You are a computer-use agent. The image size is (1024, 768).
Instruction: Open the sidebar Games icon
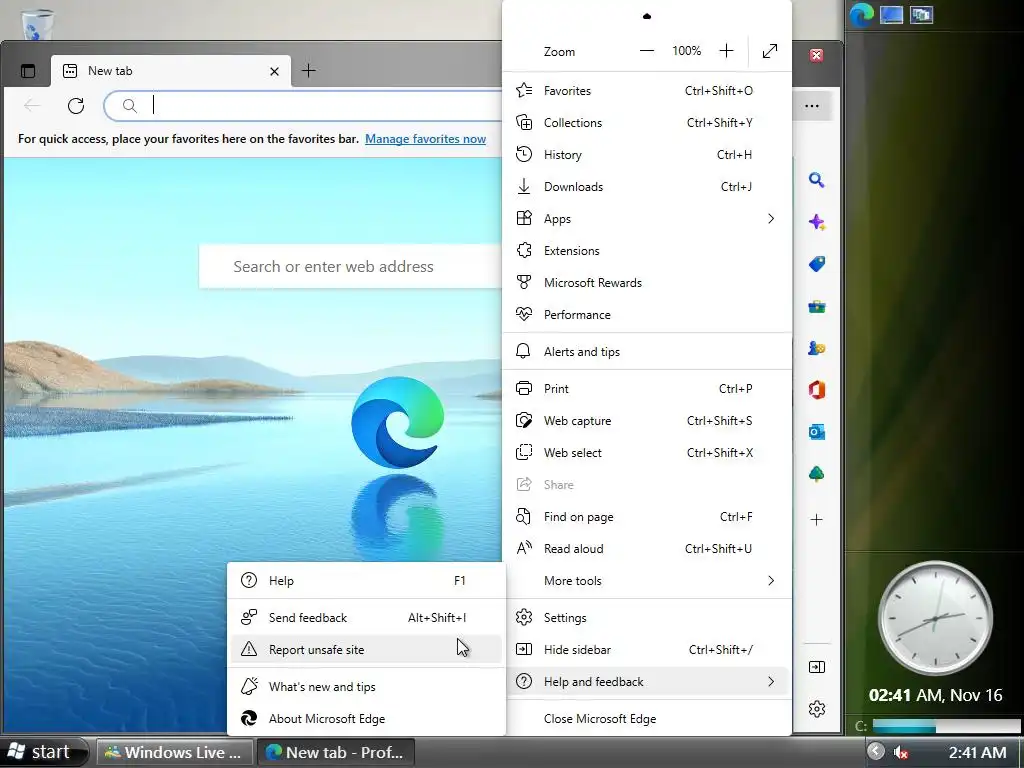tap(816, 348)
